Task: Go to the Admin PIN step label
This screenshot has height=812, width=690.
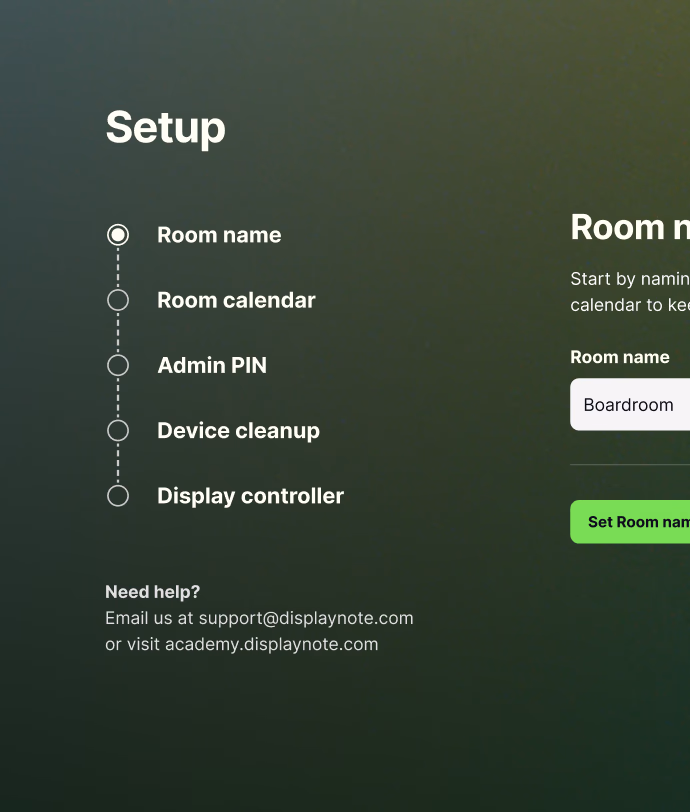Action: [212, 366]
